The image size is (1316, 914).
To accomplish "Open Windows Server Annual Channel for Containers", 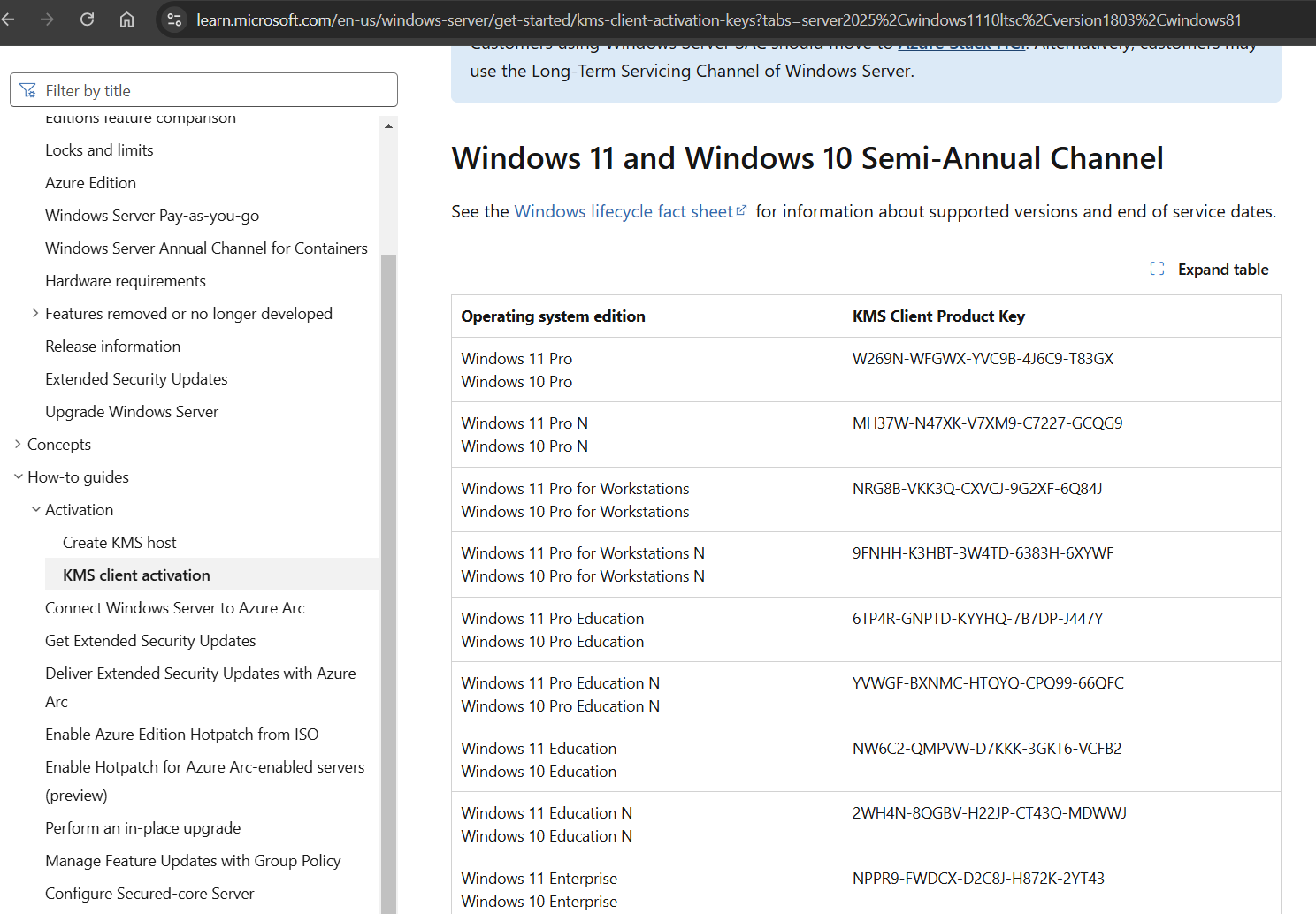I will pos(206,248).
